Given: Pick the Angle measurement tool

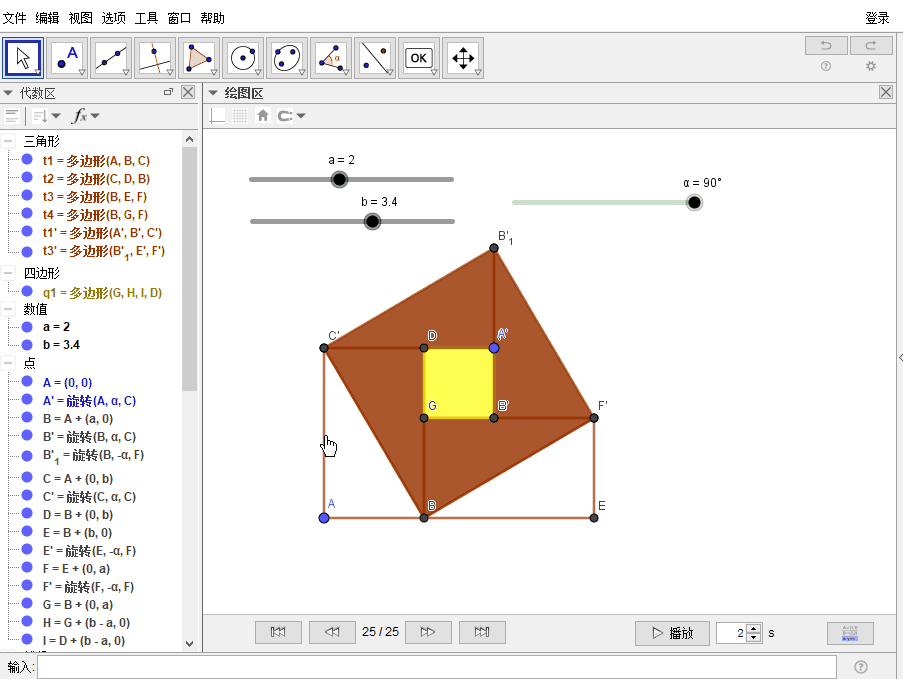Looking at the screenshot, I should click(331, 58).
